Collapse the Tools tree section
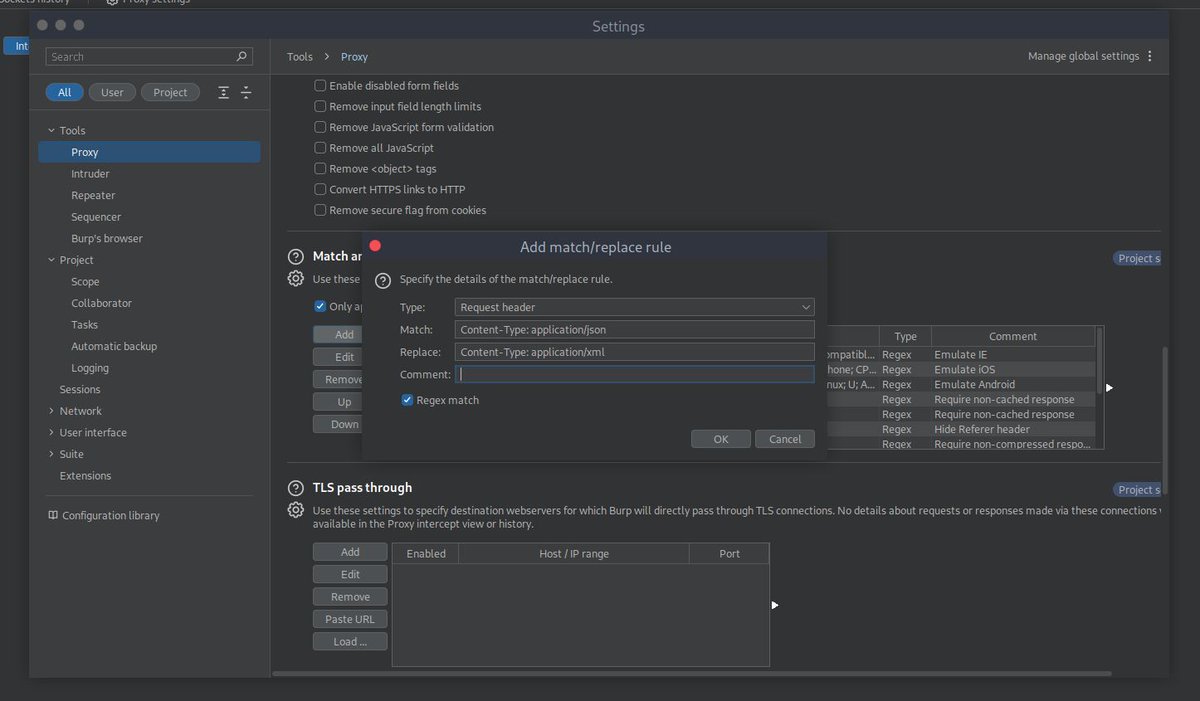1200x701 pixels. click(x=51, y=131)
